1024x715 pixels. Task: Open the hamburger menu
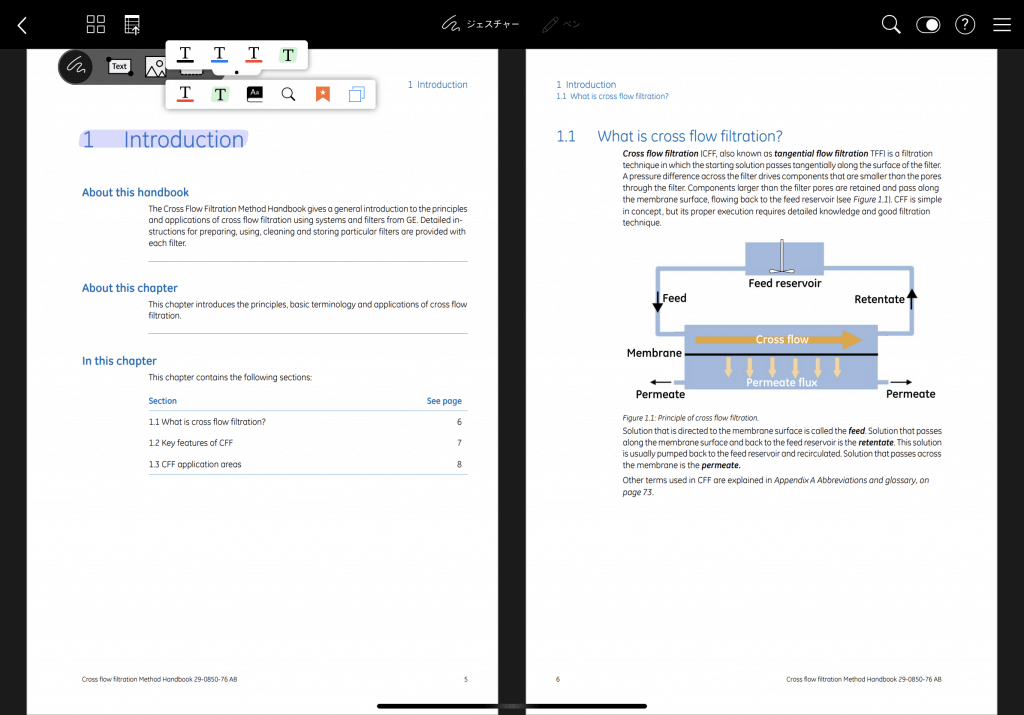1002,25
